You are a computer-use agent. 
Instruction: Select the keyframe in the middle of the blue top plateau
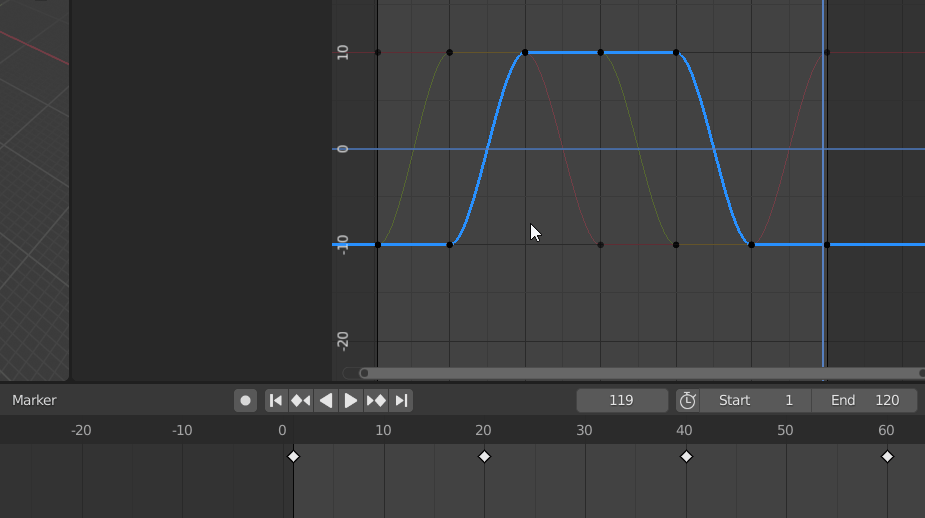[x=601, y=53]
